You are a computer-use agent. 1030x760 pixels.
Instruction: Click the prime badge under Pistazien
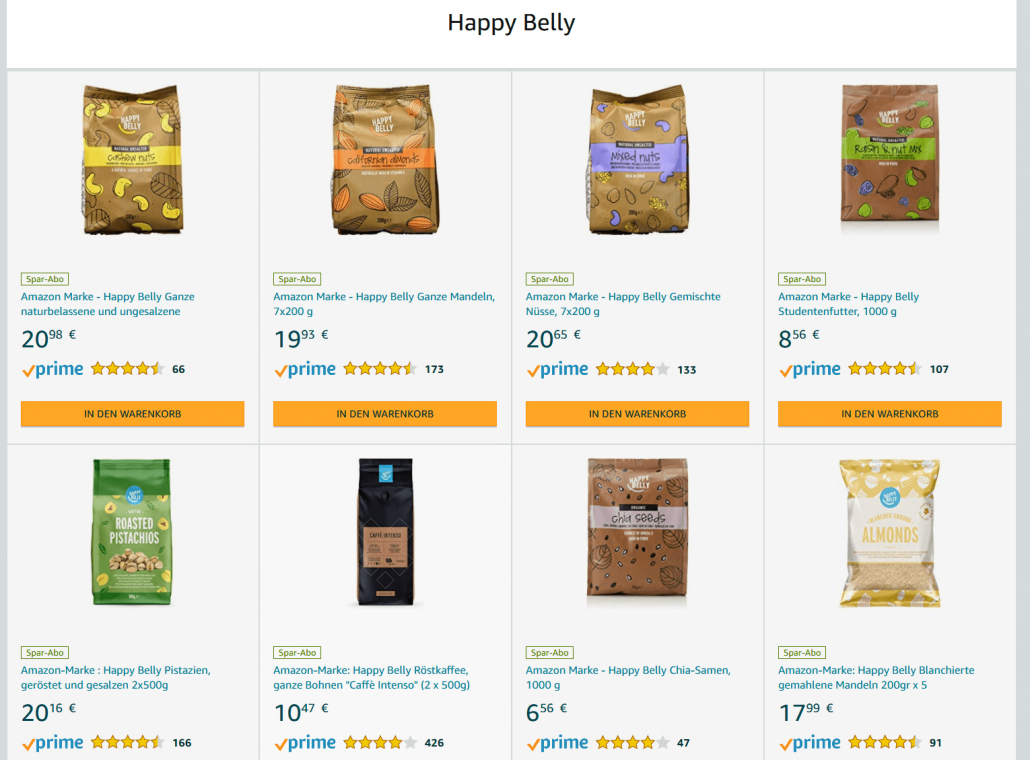pos(53,743)
